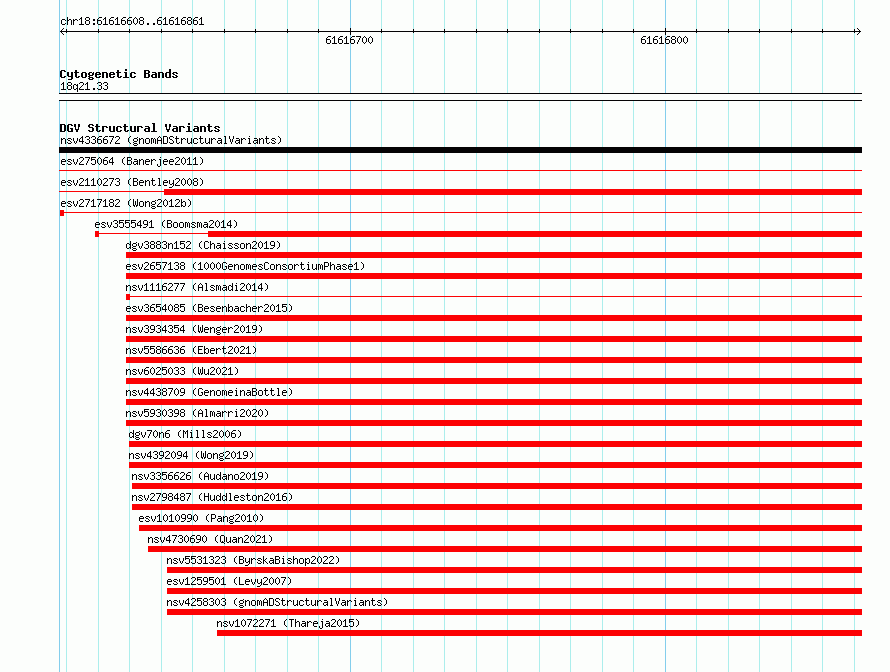
Task: Open variant nsv1116277 (Alsmadi2014)
Action: tap(197, 287)
